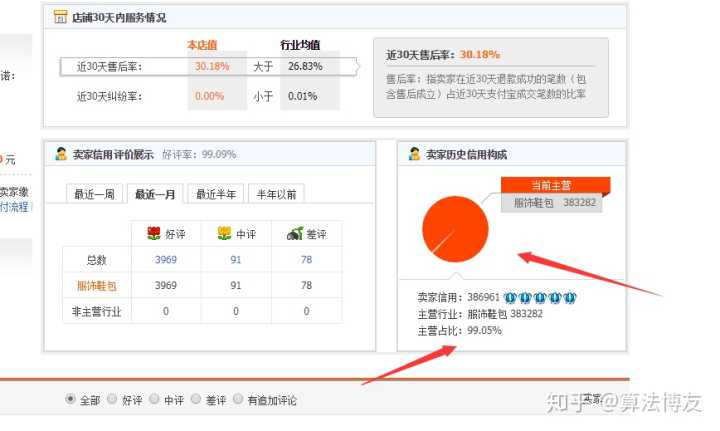Select the 有追加评论 radio button
Screen dimensions: 720x431
point(238,399)
